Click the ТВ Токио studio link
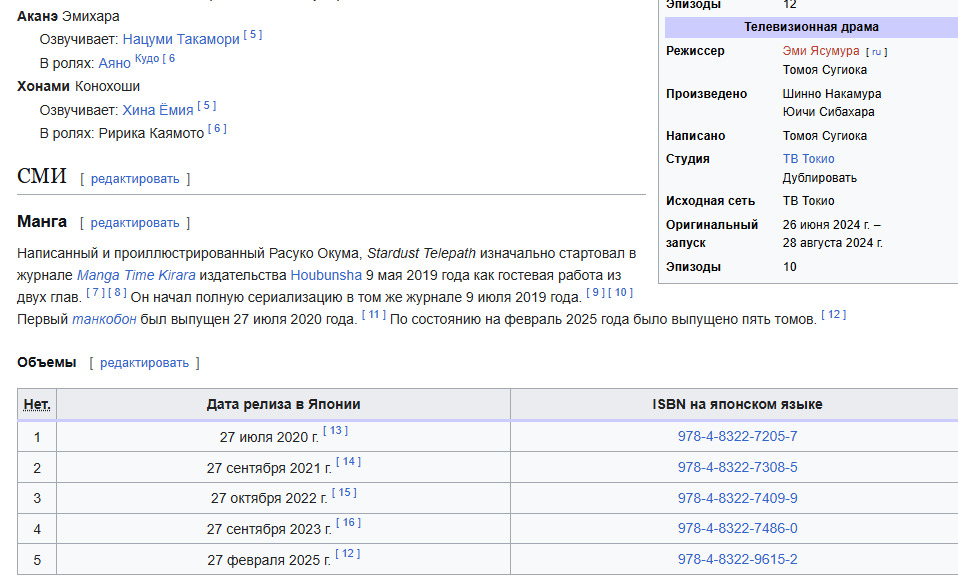Image resolution: width=958 pixels, height=582 pixels. [808, 159]
